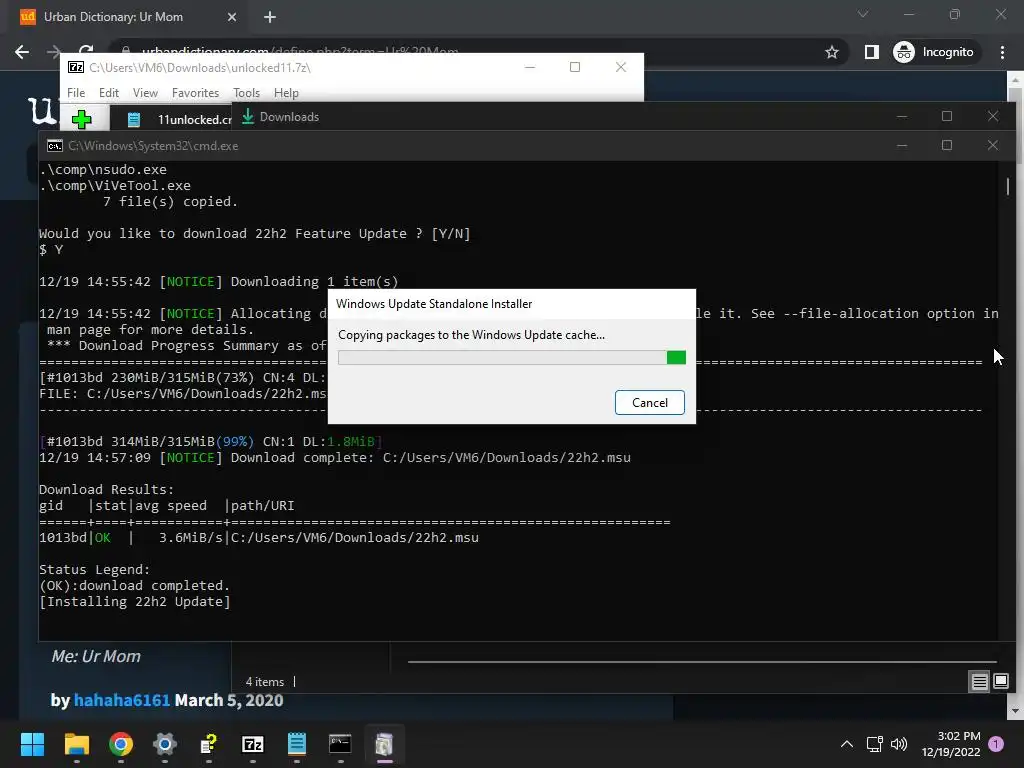The width and height of the screenshot is (1024, 768).
Task: Toggle Chrome side panel icon
Action: 872,52
